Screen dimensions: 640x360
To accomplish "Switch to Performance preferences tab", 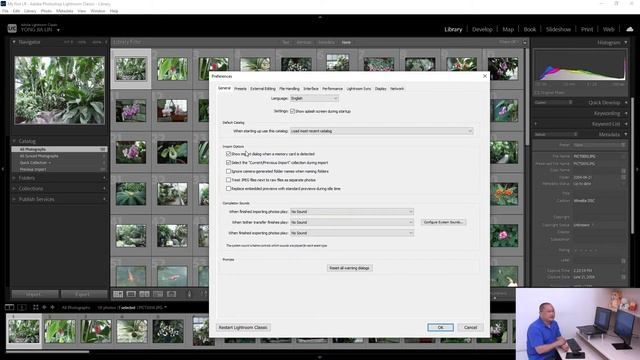I will (333, 89).
